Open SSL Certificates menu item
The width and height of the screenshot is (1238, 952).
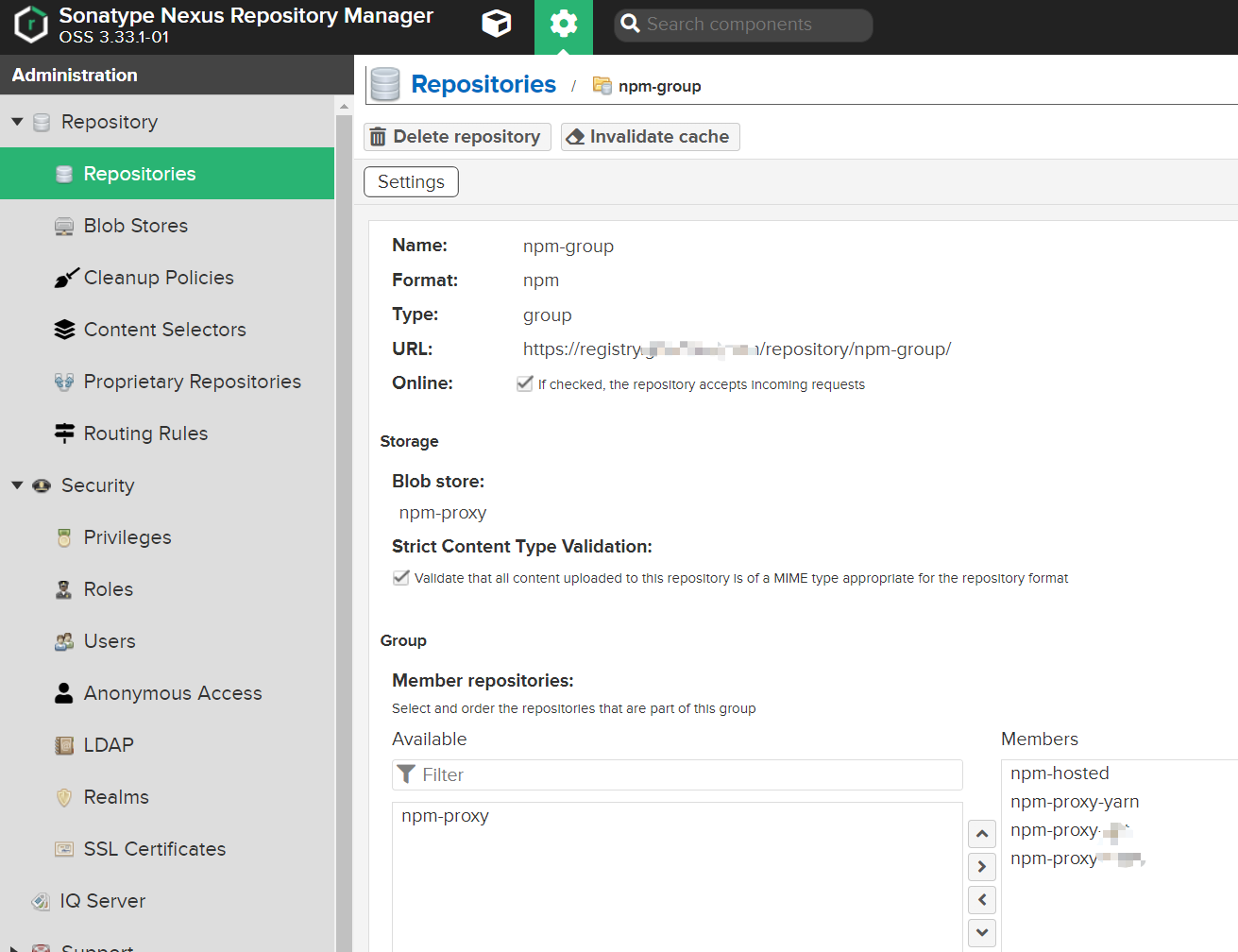[167, 849]
